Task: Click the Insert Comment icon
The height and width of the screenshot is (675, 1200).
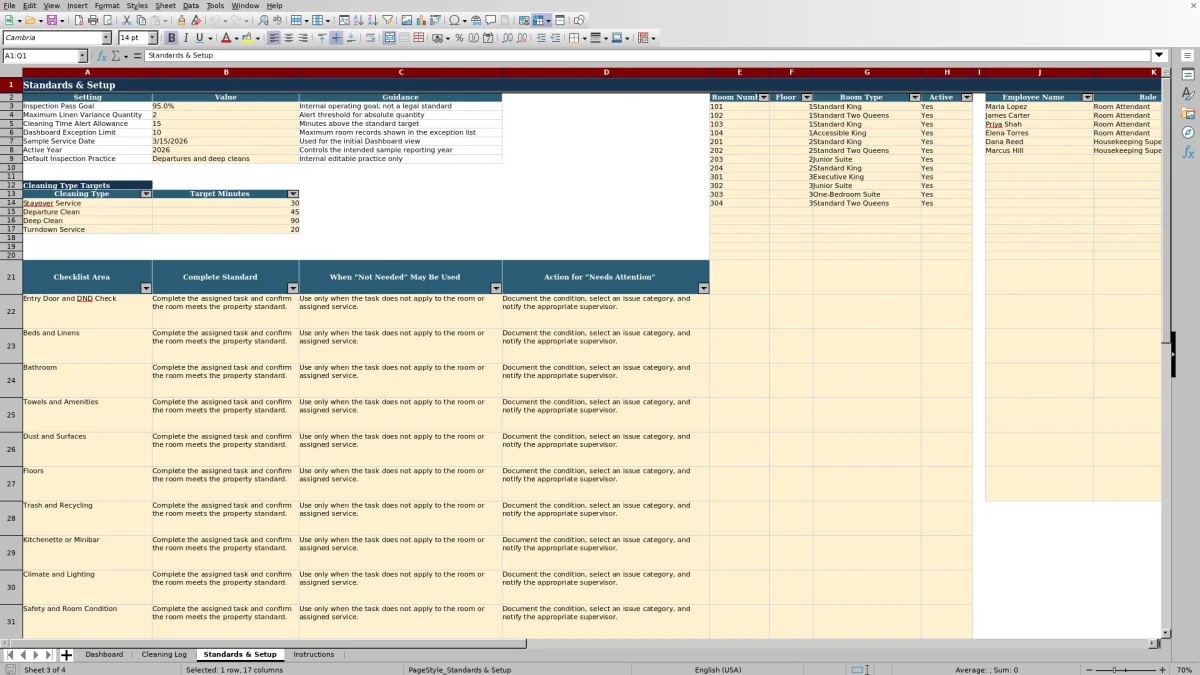Action: tap(491, 20)
